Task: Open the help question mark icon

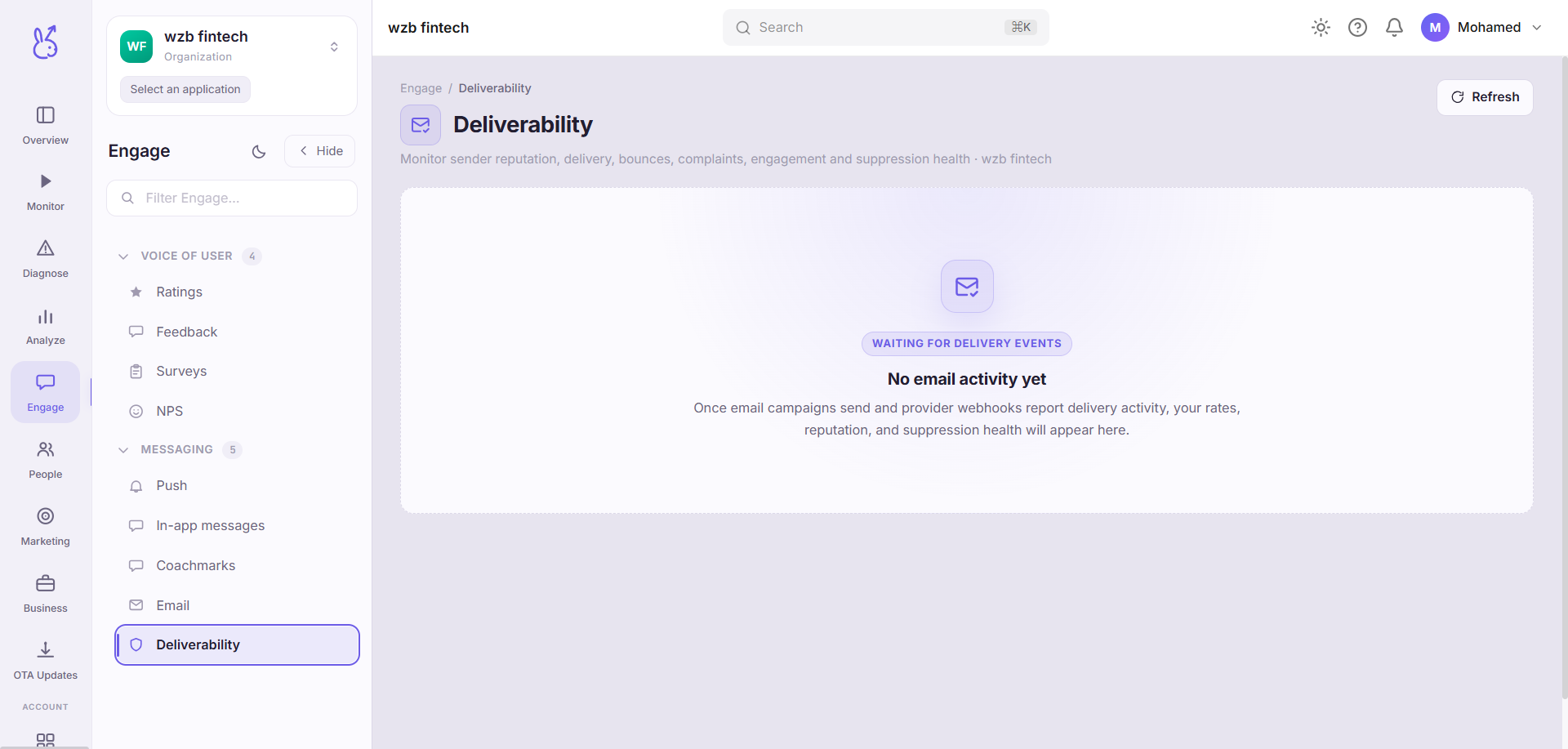Action: (x=1357, y=28)
